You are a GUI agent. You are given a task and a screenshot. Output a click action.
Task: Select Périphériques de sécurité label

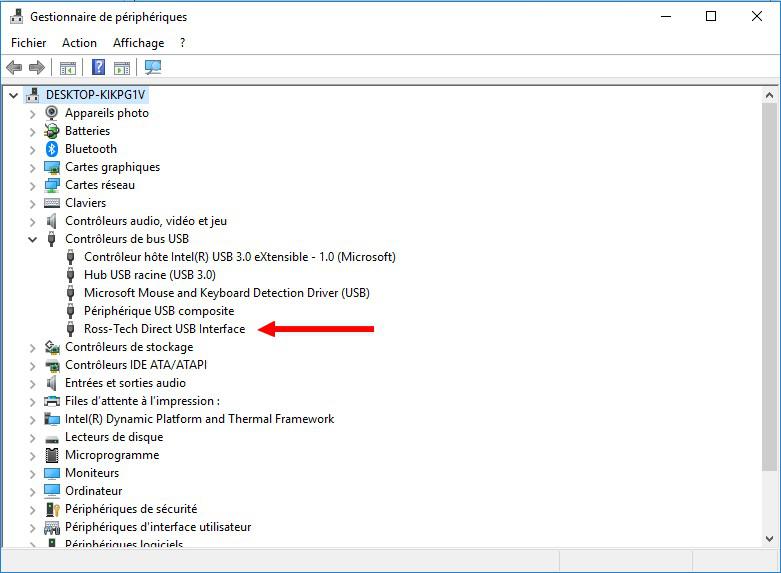tap(131, 509)
